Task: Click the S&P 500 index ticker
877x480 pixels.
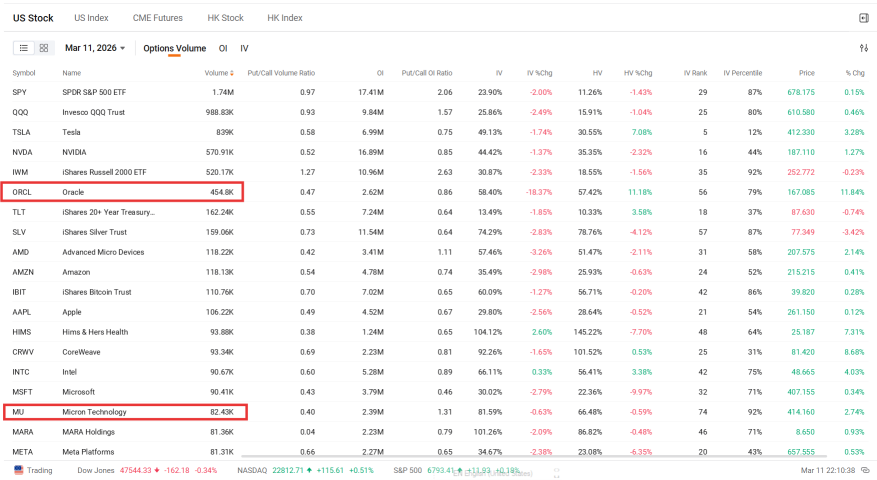Action: 456,470
